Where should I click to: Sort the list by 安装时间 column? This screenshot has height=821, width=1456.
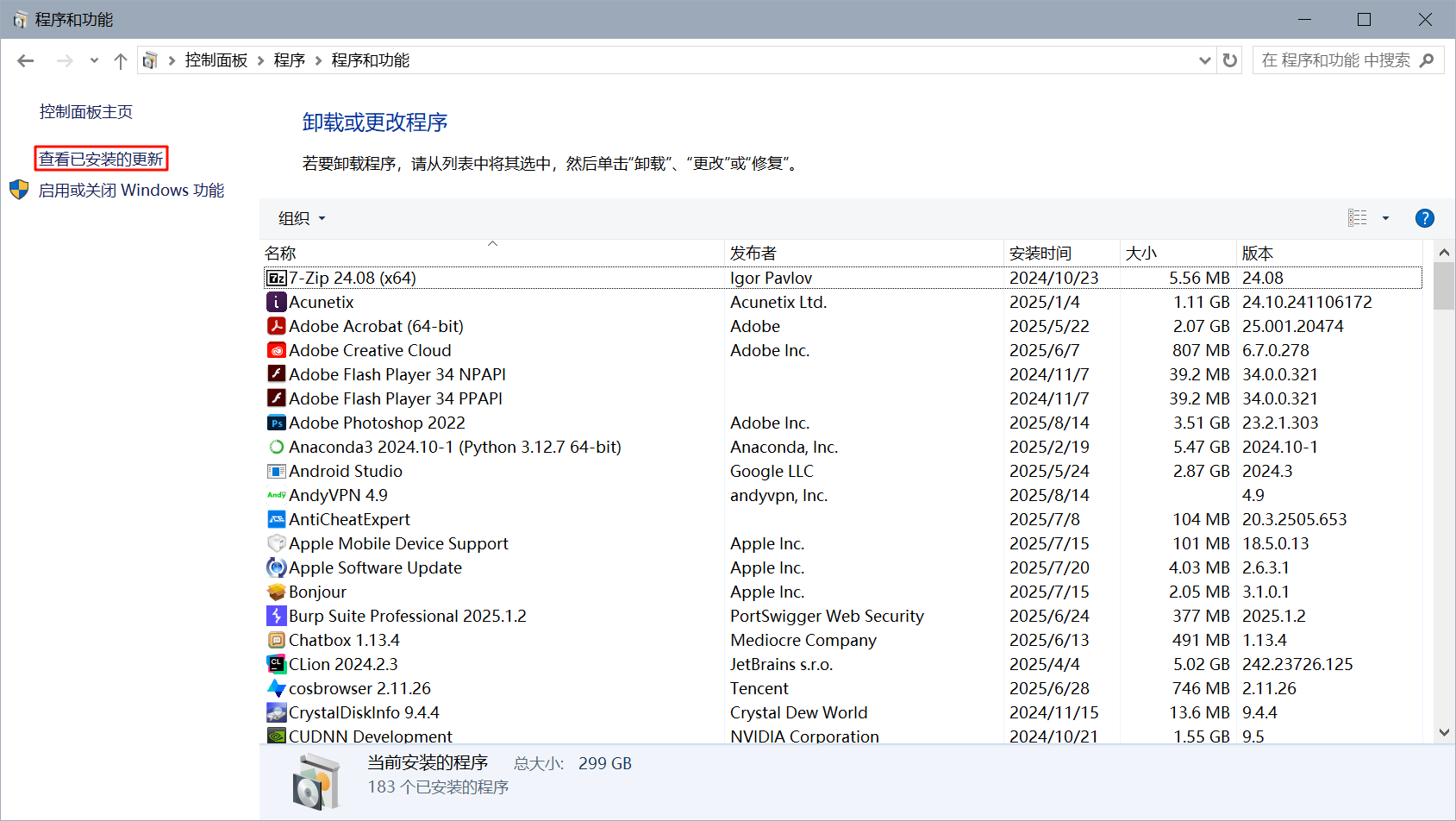(1040, 254)
